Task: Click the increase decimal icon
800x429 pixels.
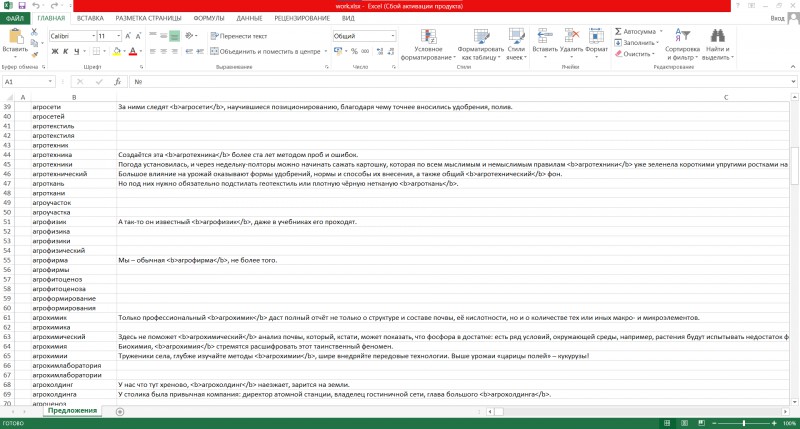Action: click(380, 51)
